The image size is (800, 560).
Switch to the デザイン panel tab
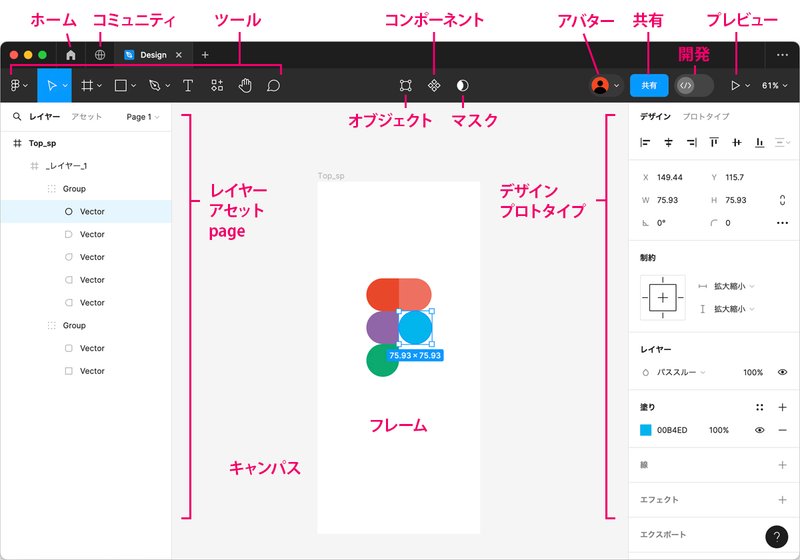pos(655,117)
